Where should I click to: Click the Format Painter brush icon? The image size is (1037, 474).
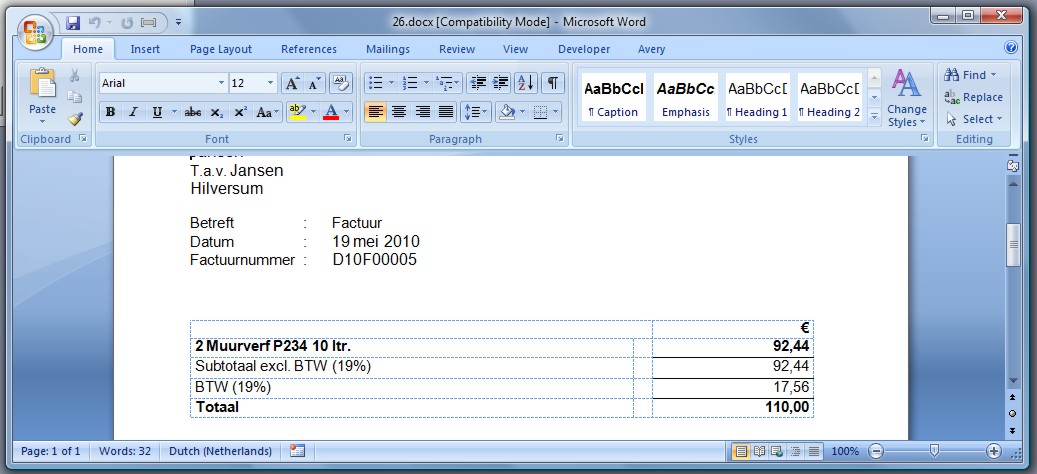click(x=75, y=118)
